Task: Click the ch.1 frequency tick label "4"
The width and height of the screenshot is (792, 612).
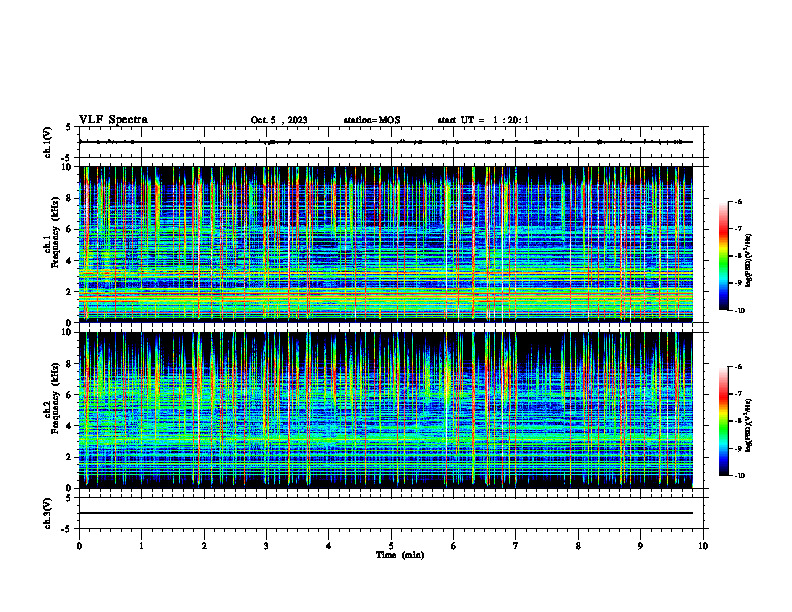Action: 70,261
